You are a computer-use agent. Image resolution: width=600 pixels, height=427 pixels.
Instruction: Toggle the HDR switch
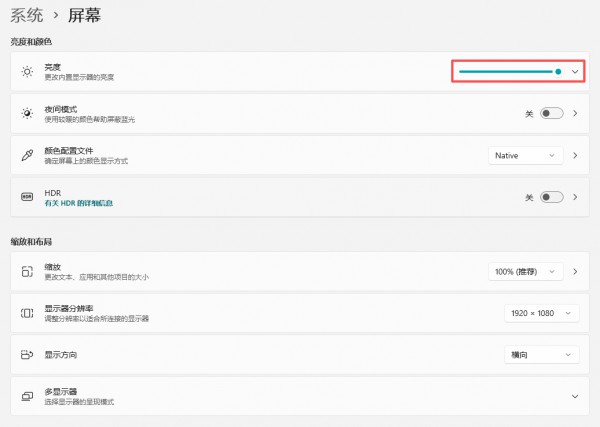click(x=551, y=197)
